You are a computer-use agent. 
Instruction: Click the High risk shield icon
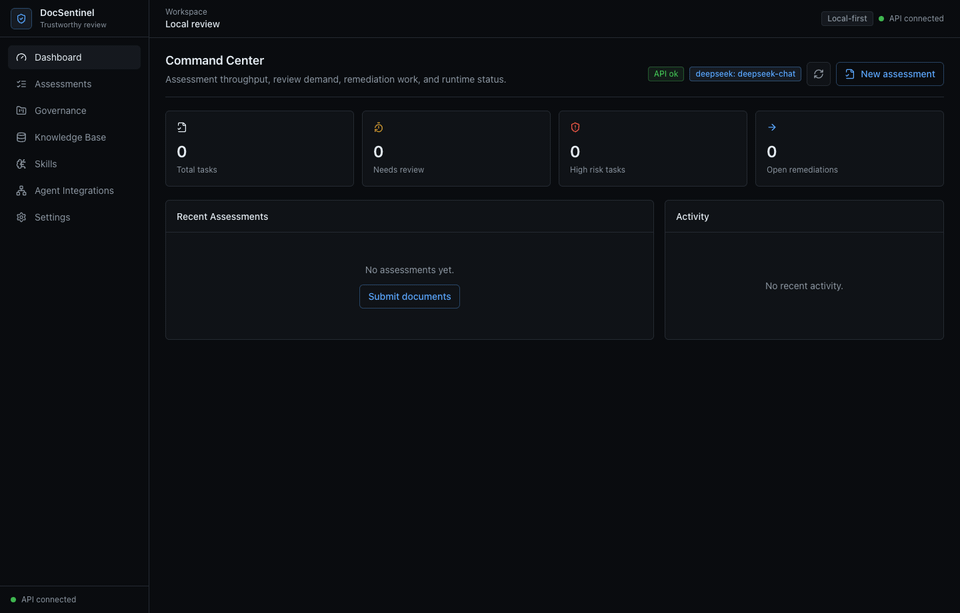coord(575,127)
